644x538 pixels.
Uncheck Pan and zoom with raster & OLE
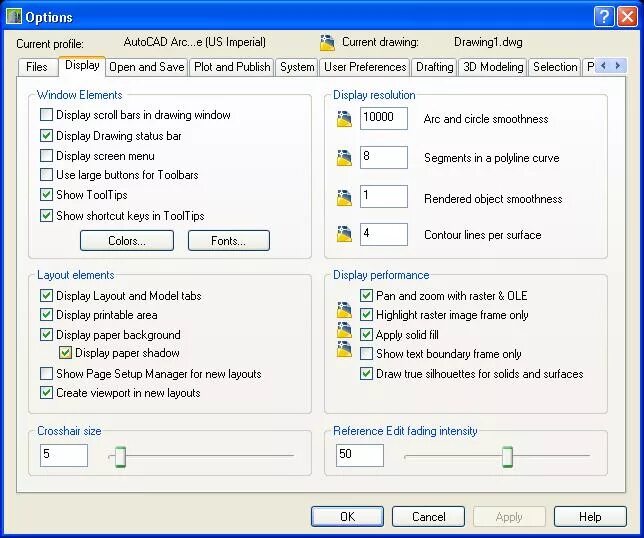coord(366,295)
